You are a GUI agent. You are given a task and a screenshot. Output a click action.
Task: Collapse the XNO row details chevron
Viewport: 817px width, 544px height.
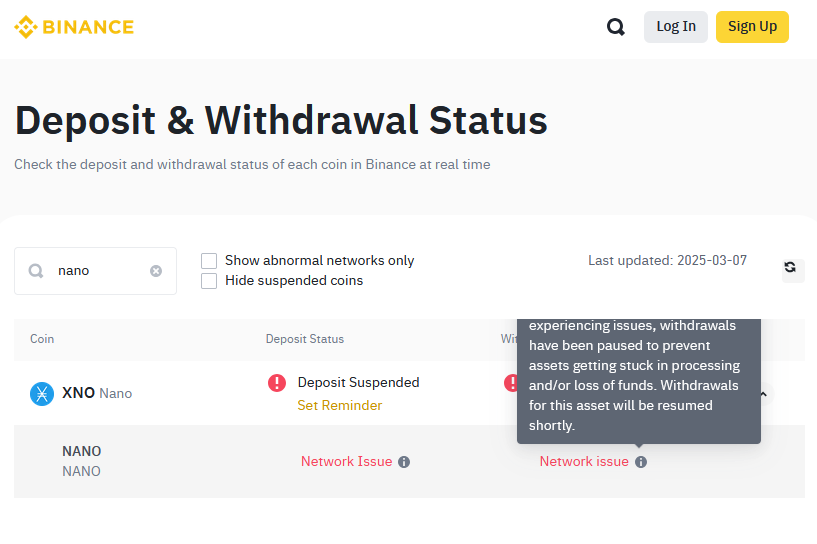pos(763,394)
